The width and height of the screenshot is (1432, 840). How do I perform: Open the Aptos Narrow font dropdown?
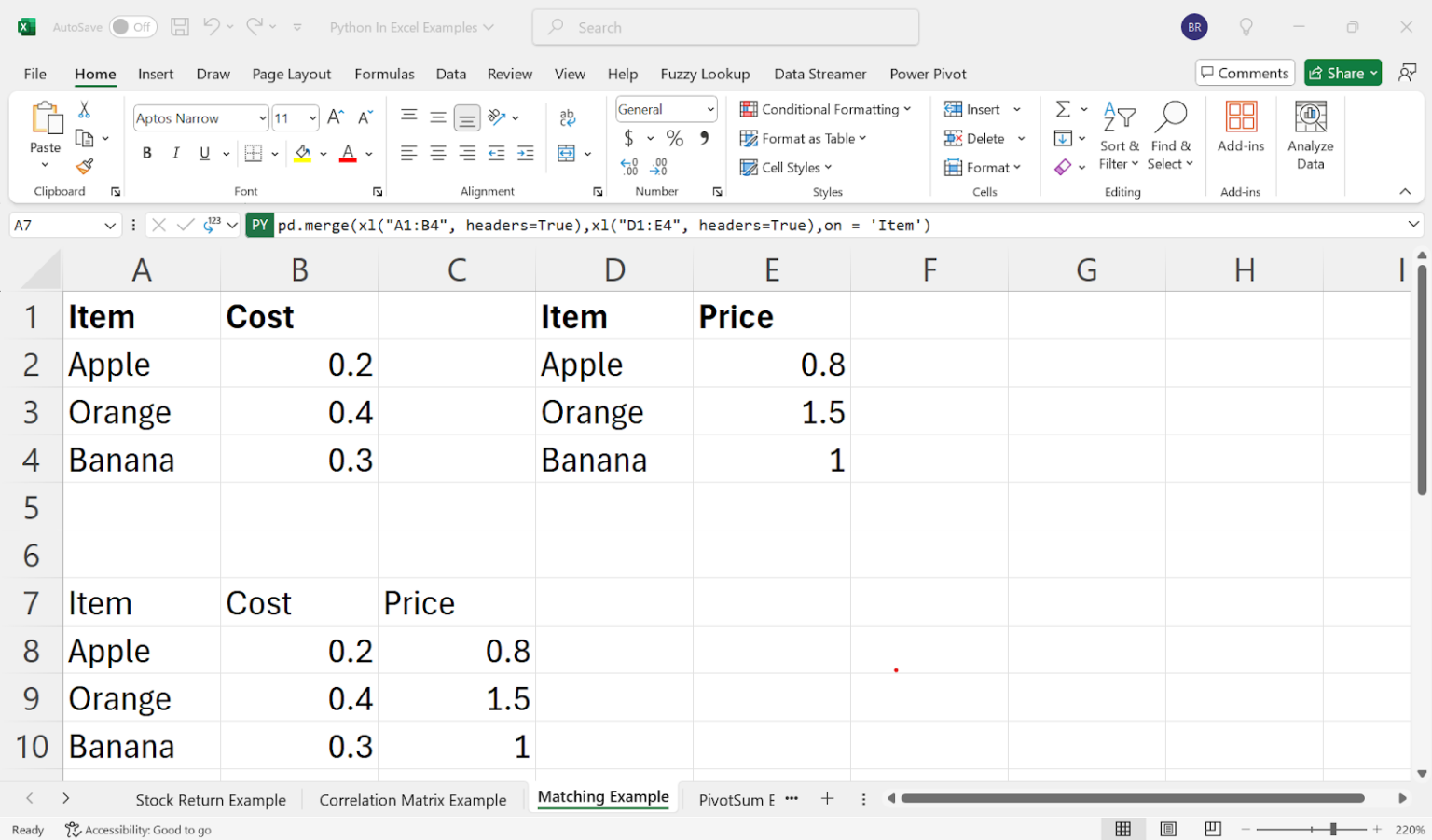[x=264, y=117]
